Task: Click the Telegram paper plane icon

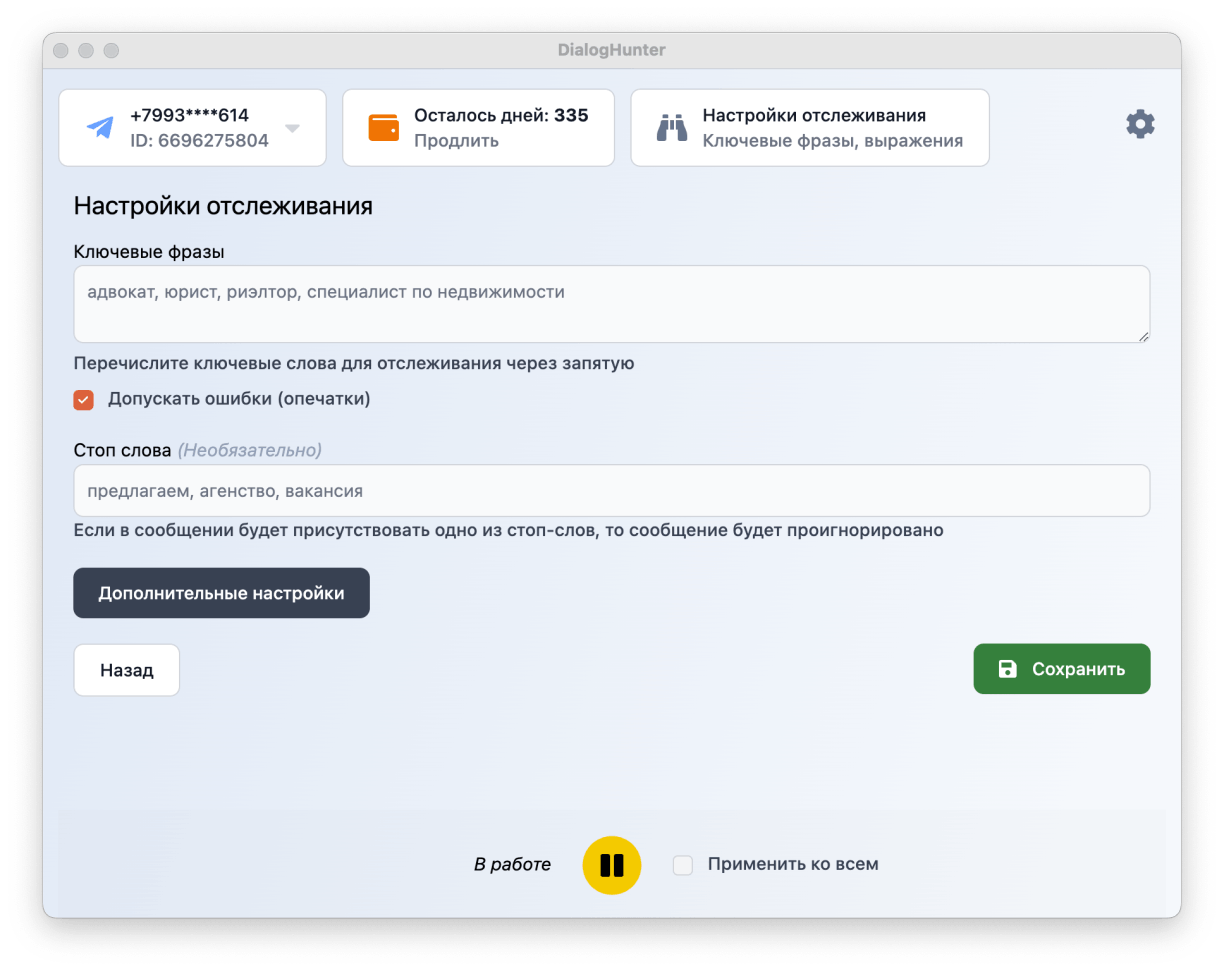Action: 100,128
